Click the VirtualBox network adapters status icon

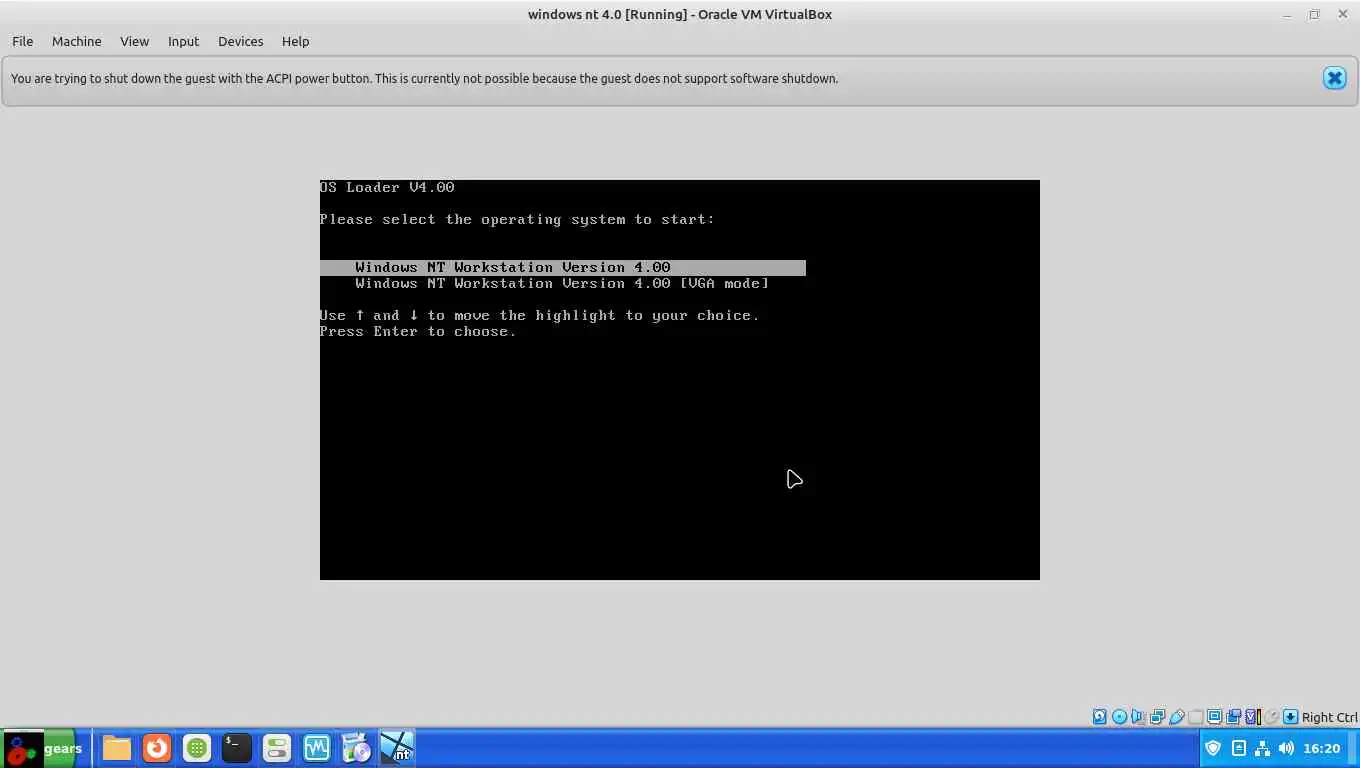pos(1158,717)
